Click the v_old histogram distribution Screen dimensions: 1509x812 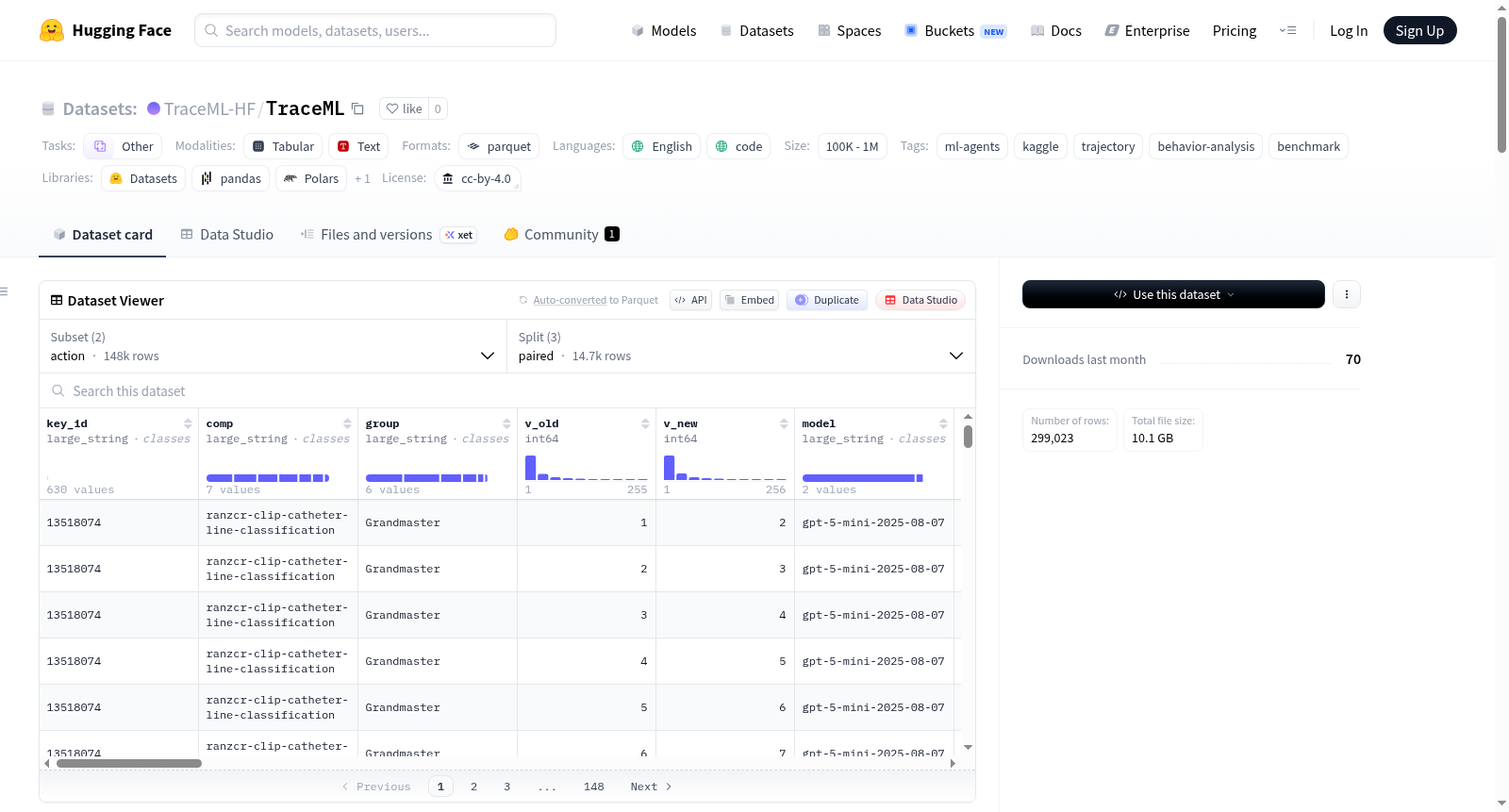(587, 468)
